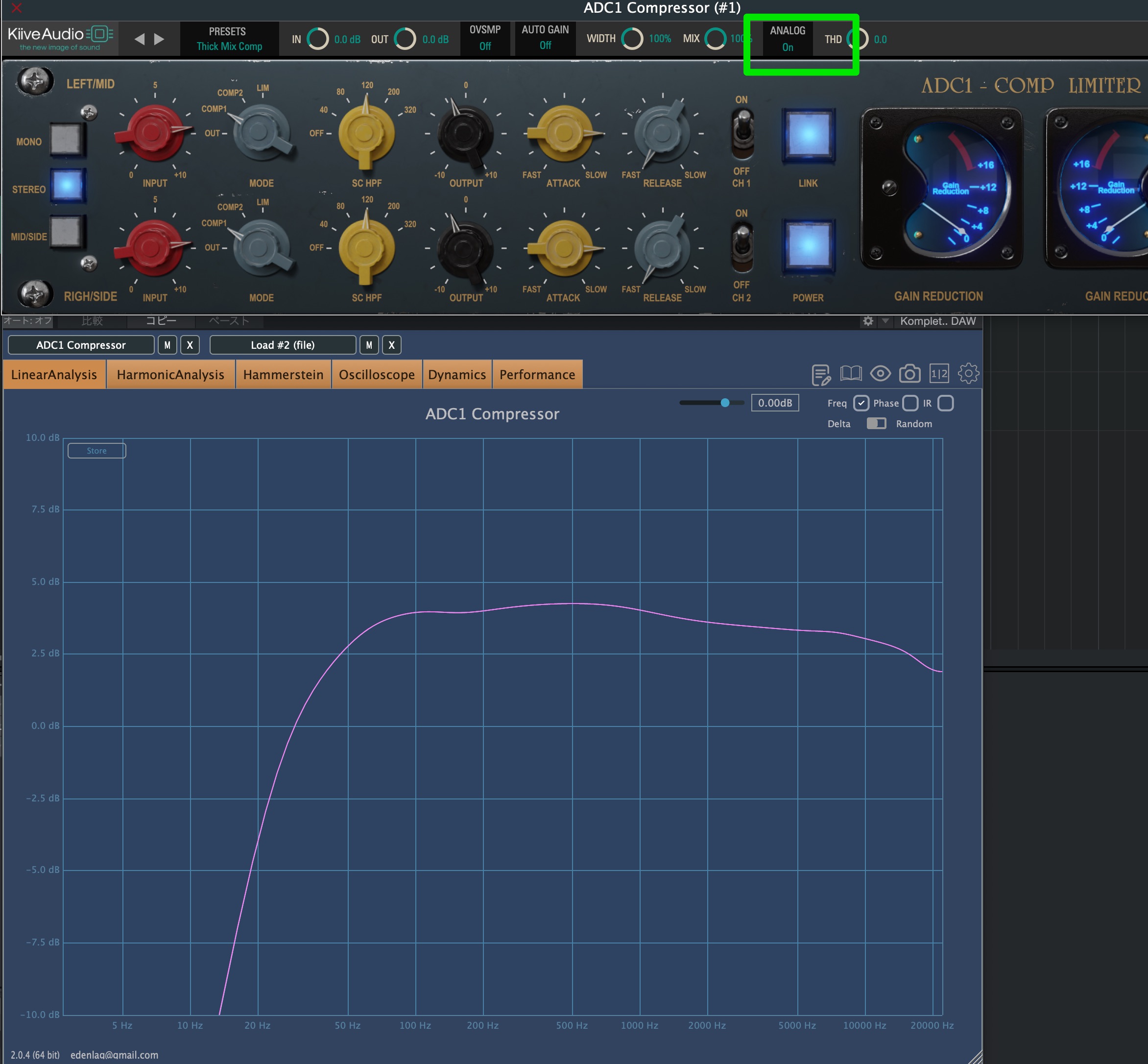Open the settings gear in analyzer toolbar
The image size is (1148, 1064).
tap(968, 374)
